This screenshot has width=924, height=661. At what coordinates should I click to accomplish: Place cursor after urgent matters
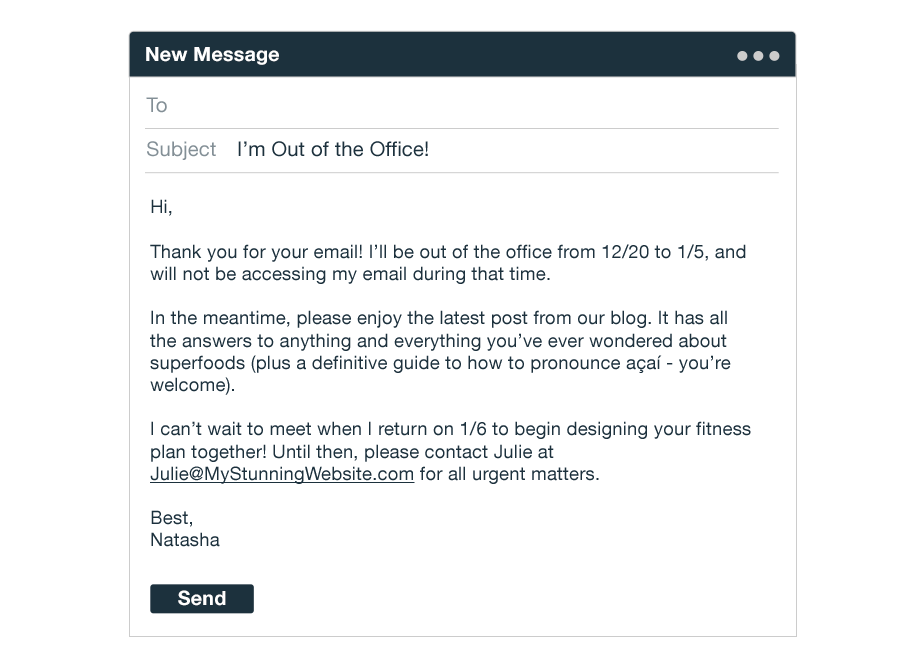click(600, 474)
